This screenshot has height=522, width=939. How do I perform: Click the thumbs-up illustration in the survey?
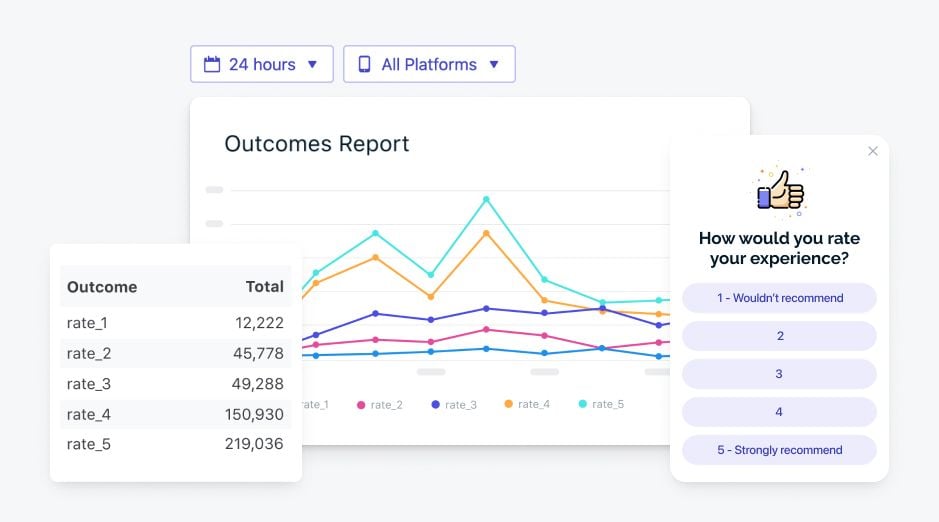[x=781, y=191]
